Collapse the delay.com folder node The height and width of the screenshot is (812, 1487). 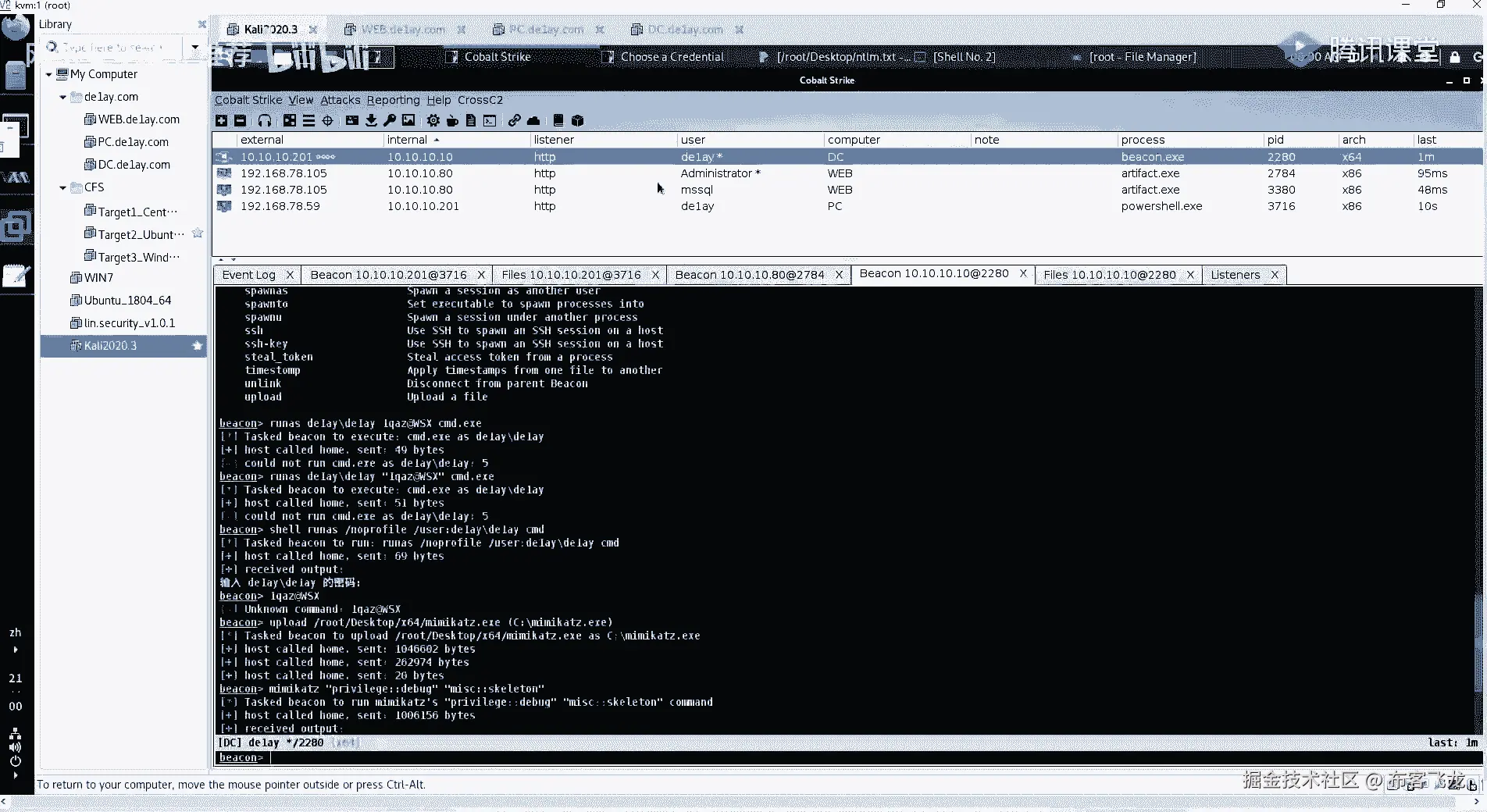coord(62,97)
